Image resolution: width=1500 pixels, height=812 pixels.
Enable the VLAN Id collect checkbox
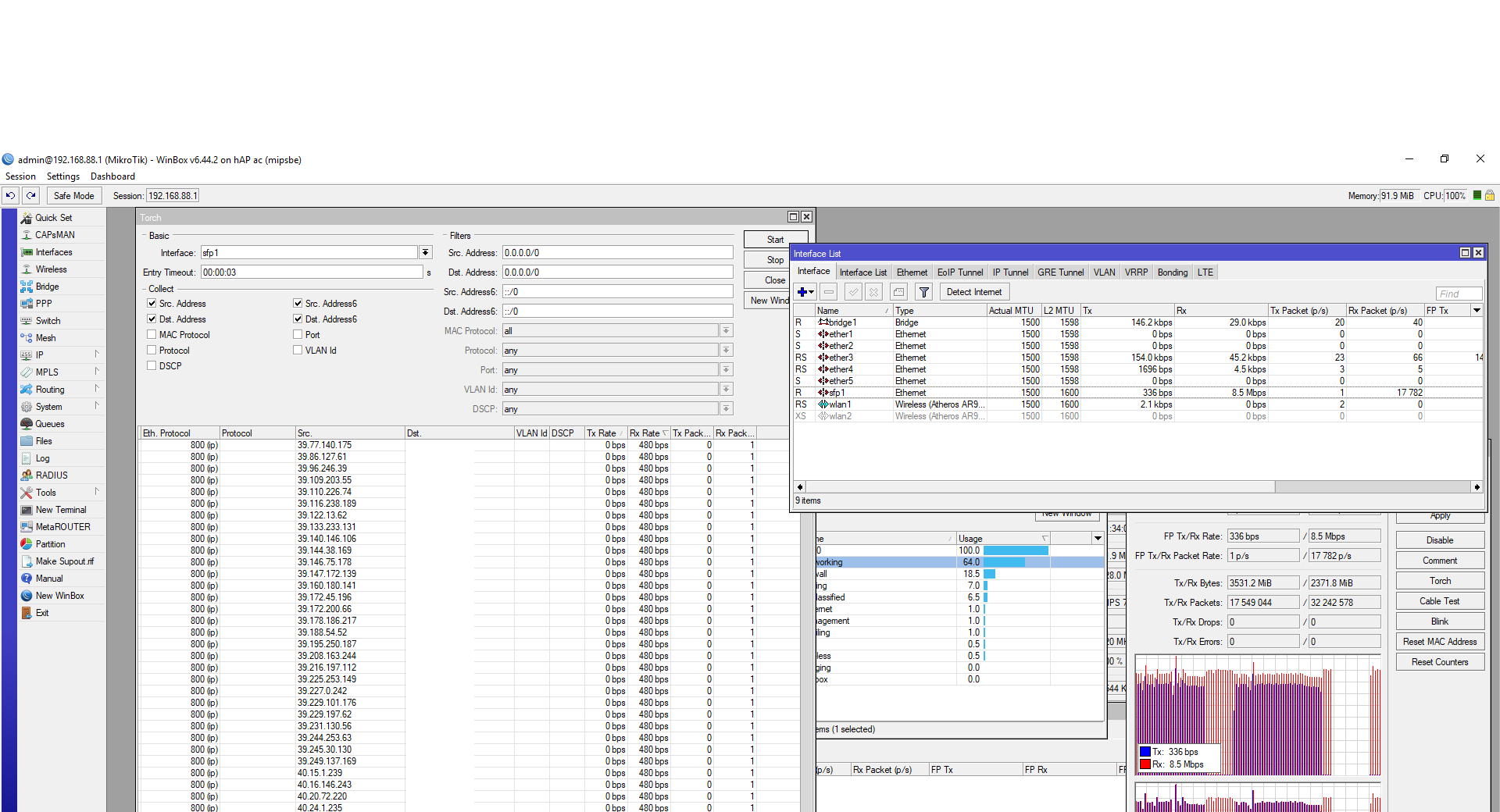point(298,350)
